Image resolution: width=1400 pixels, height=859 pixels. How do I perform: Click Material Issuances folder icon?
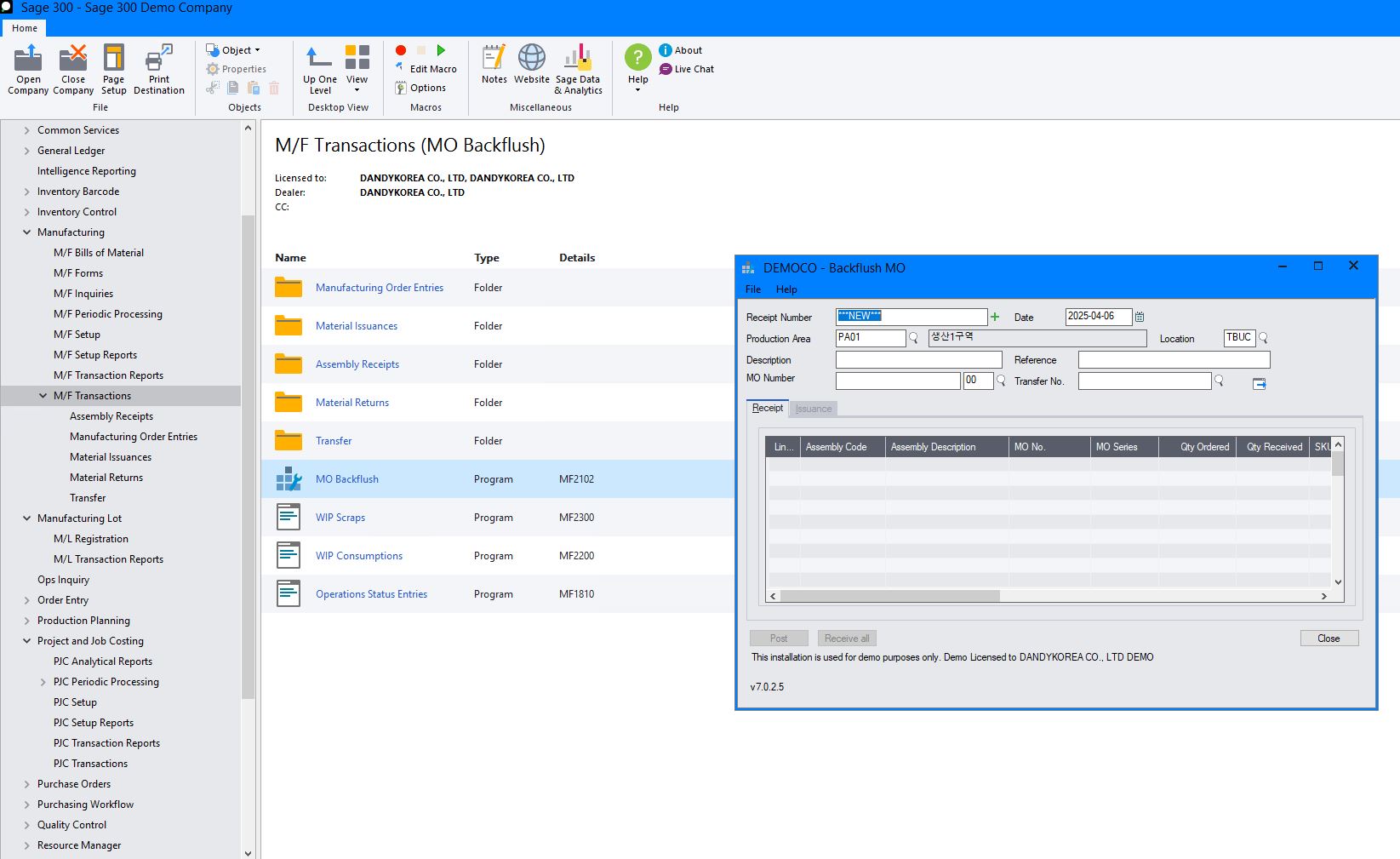point(289,325)
